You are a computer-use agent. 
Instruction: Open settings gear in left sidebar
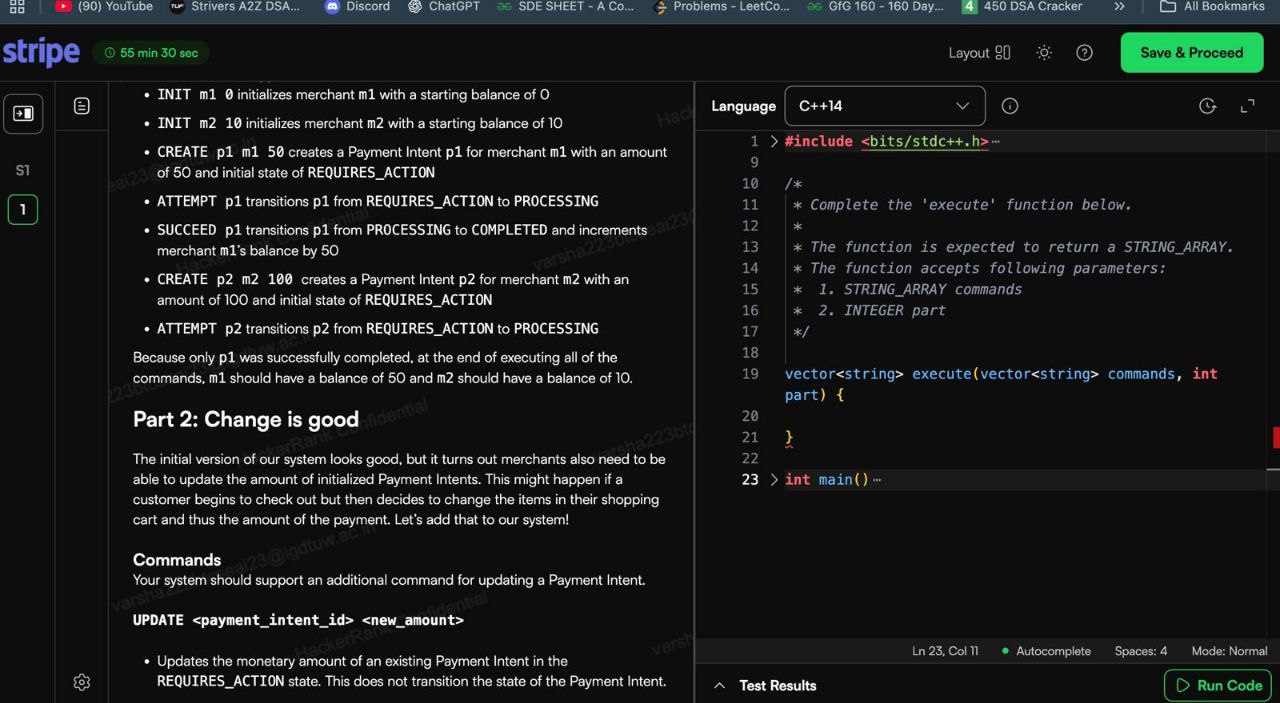coord(82,682)
